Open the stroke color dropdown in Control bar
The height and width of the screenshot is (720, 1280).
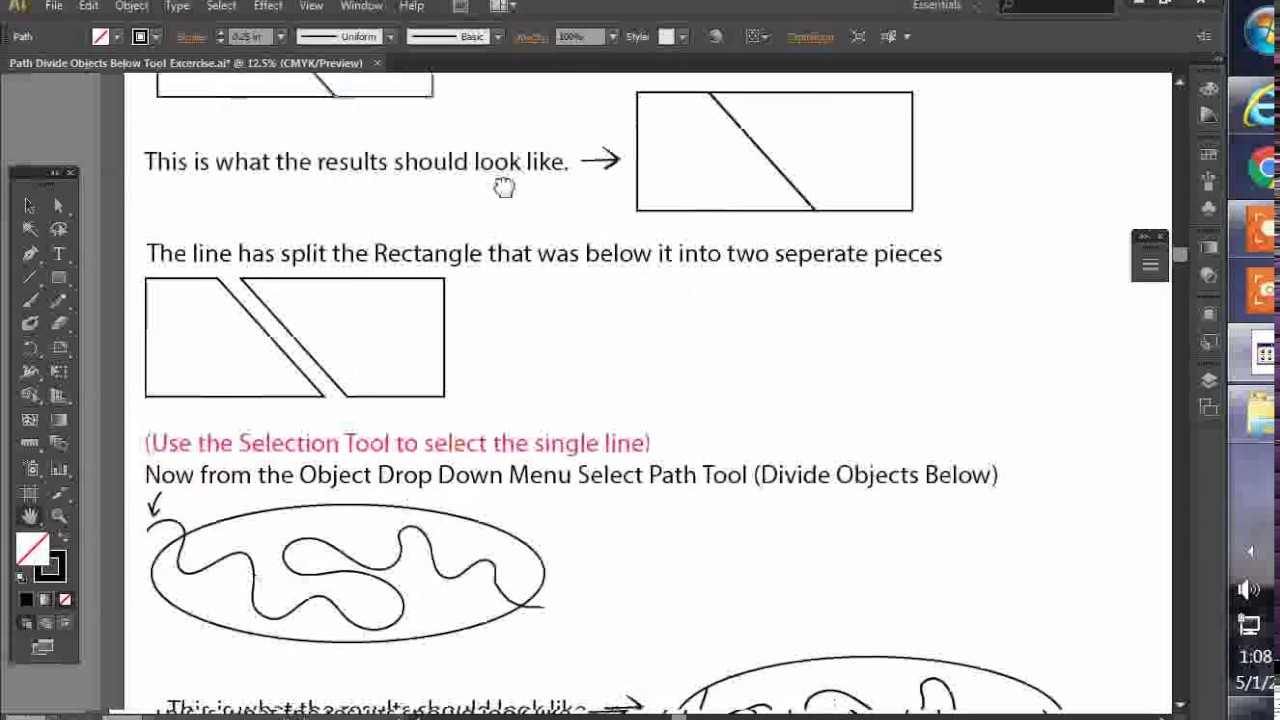[x=156, y=37]
